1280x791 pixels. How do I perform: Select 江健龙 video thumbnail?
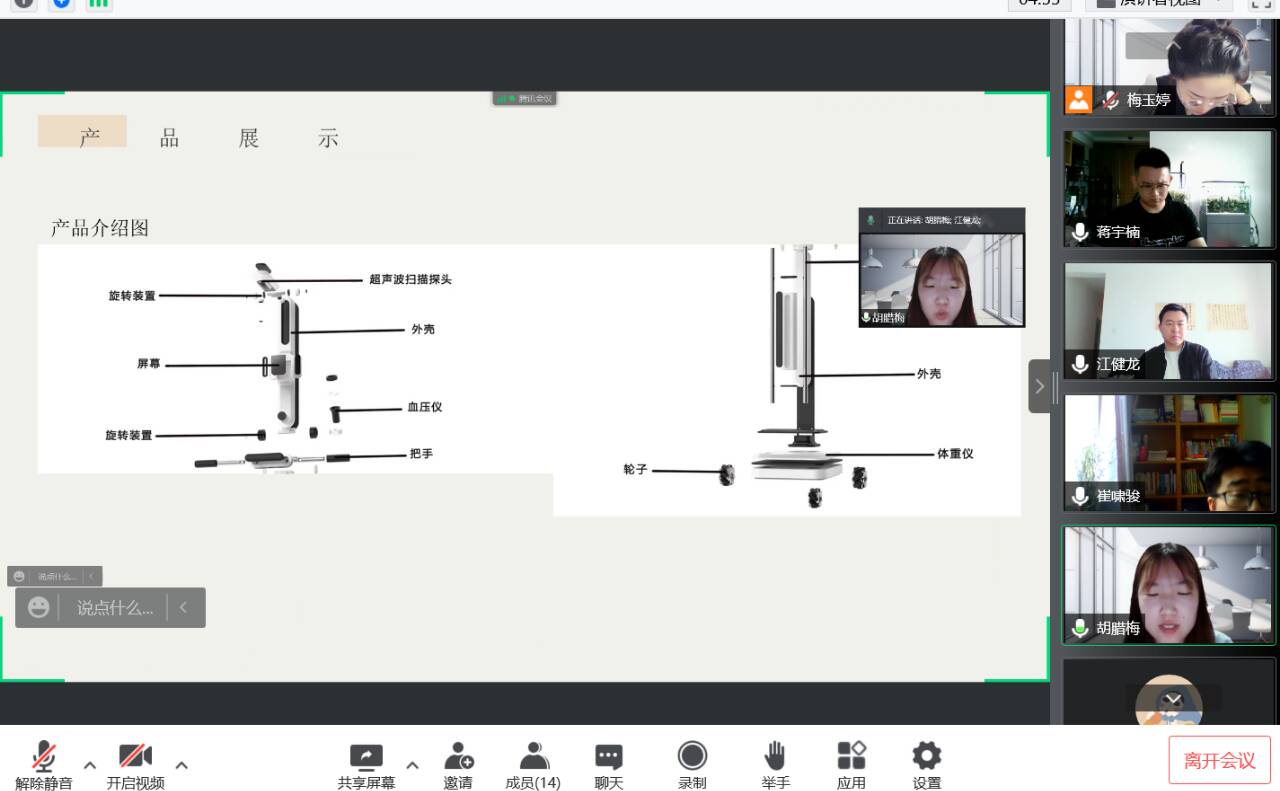(x=1169, y=321)
